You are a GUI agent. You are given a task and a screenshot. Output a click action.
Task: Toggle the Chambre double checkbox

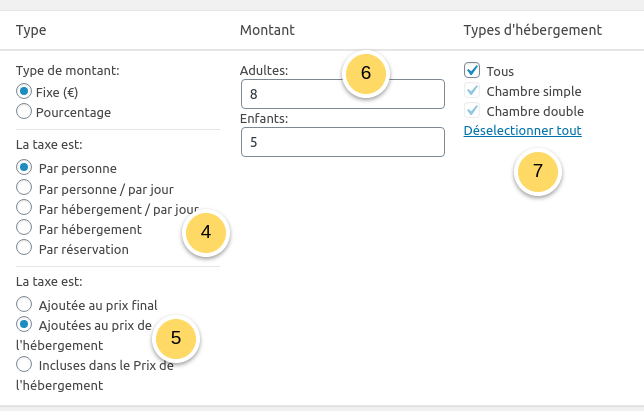point(472,111)
